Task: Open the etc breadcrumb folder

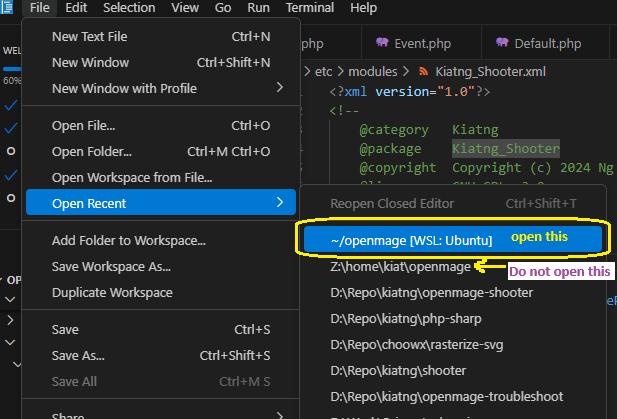Action: [x=324, y=72]
